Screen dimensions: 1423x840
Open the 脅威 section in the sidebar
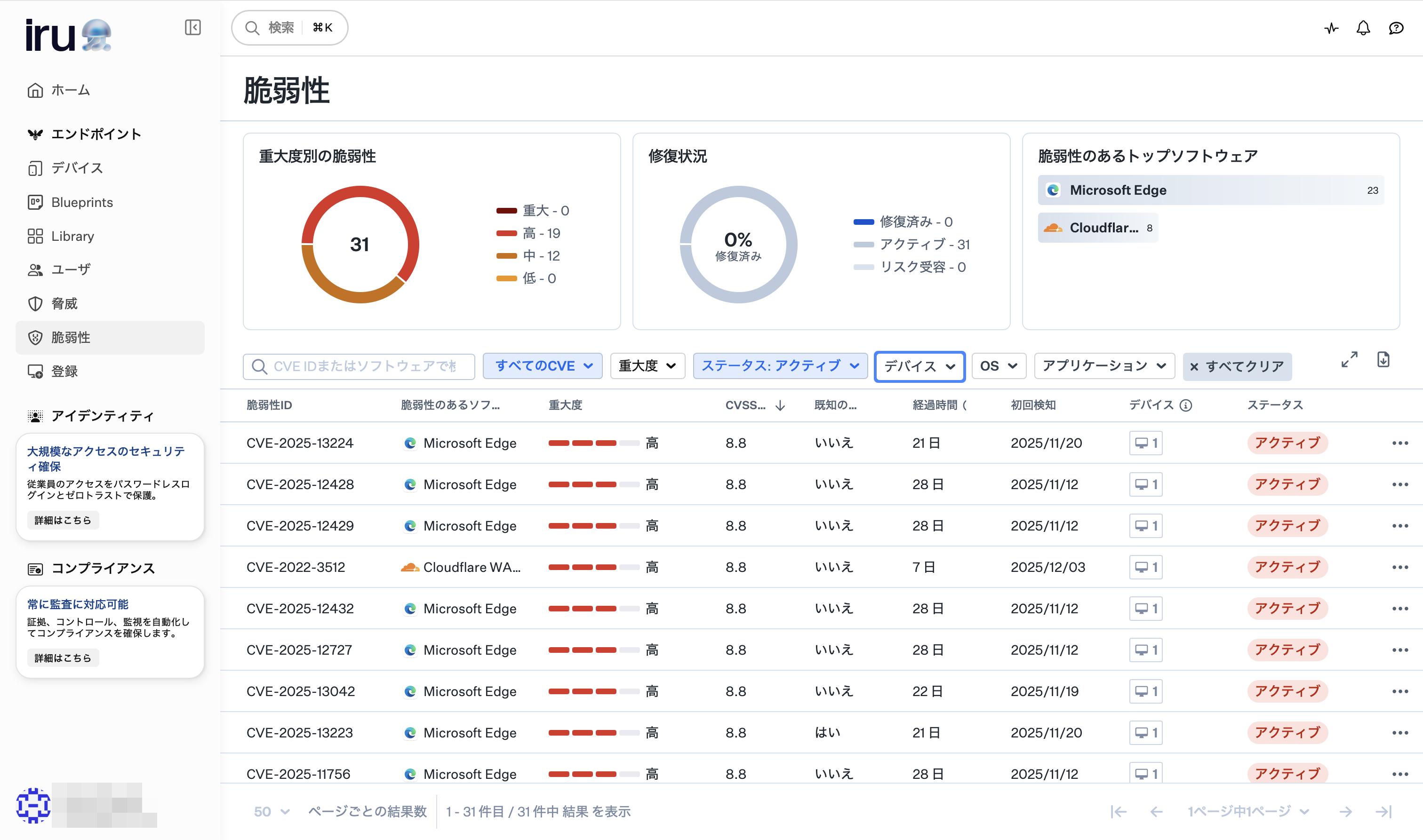click(x=64, y=303)
